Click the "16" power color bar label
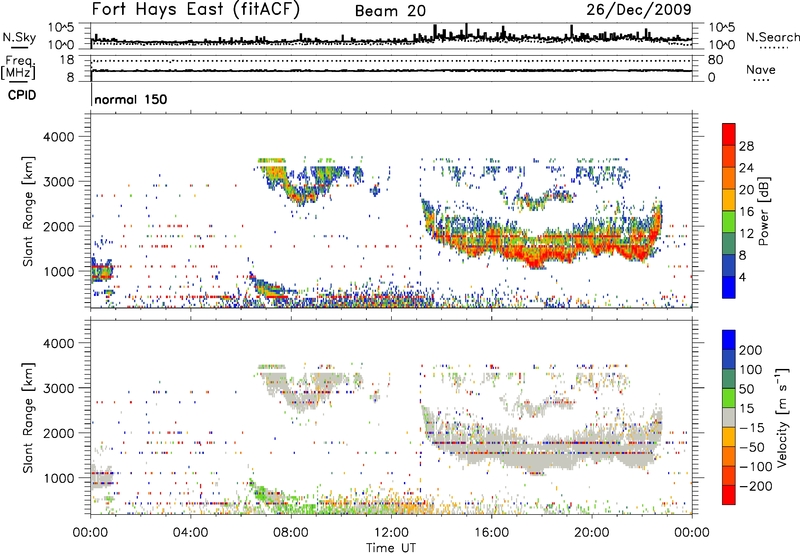The image size is (800, 554). click(746, 211)
